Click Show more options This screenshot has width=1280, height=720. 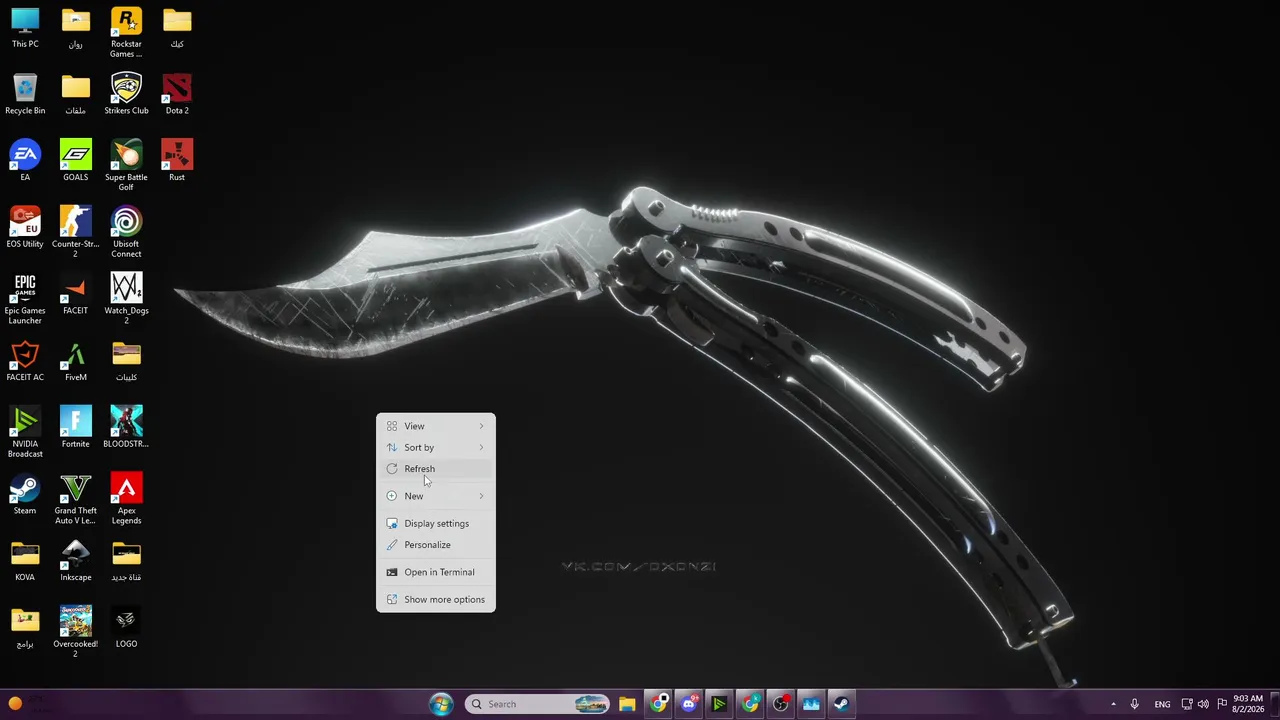click(x=435, y=599)
